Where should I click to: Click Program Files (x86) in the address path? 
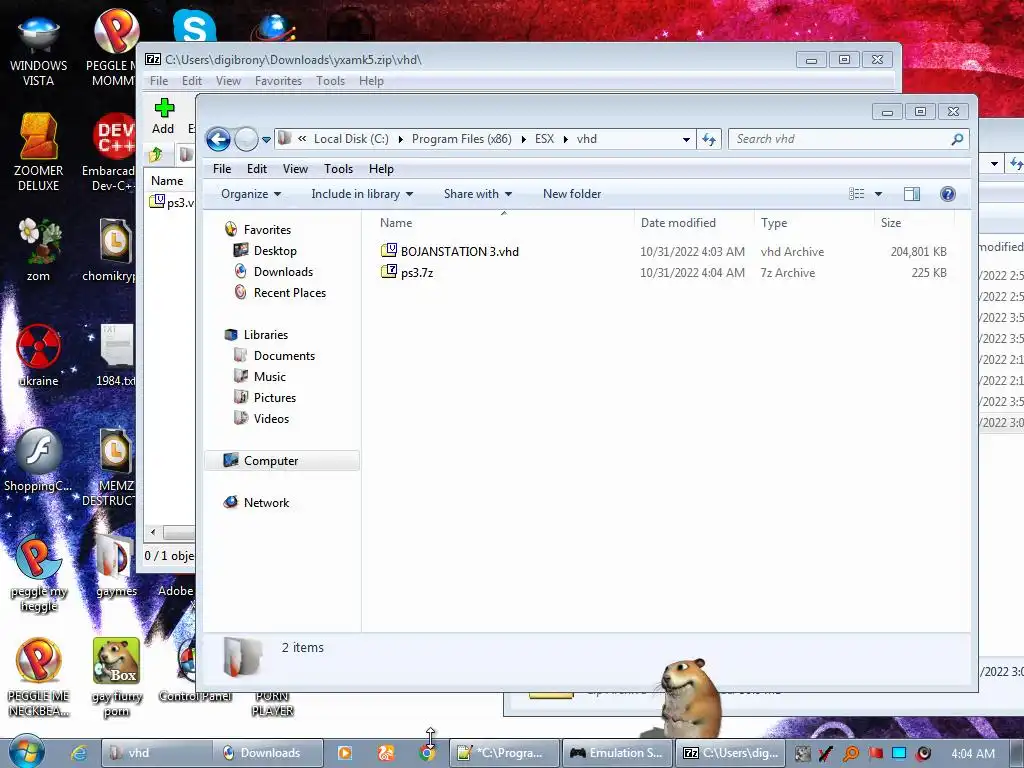pos(461,139)
